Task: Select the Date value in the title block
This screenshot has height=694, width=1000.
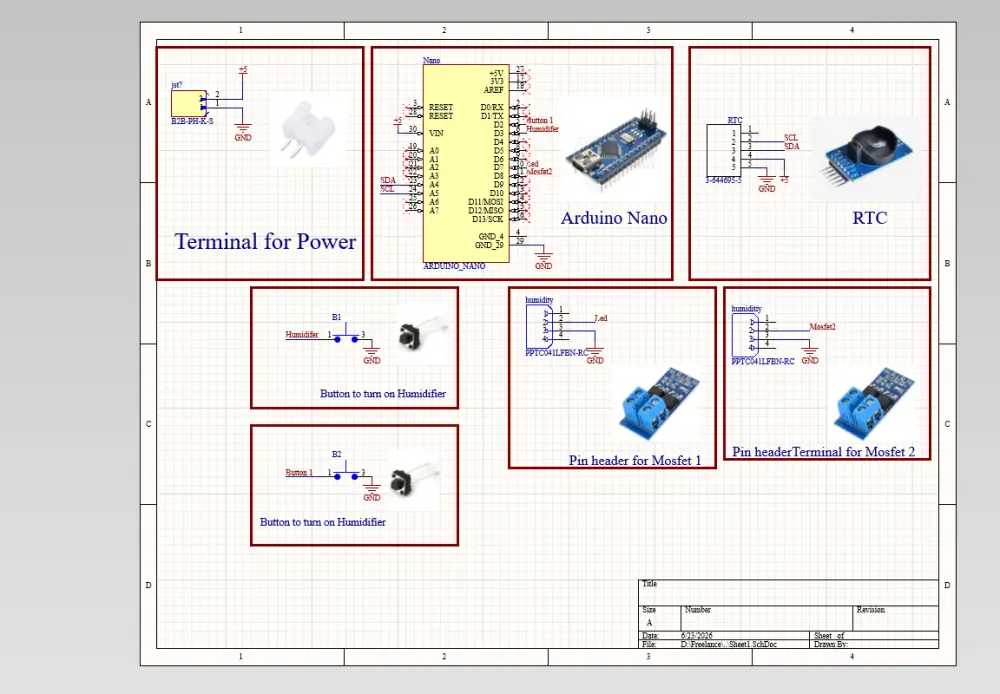Action: 696,636
